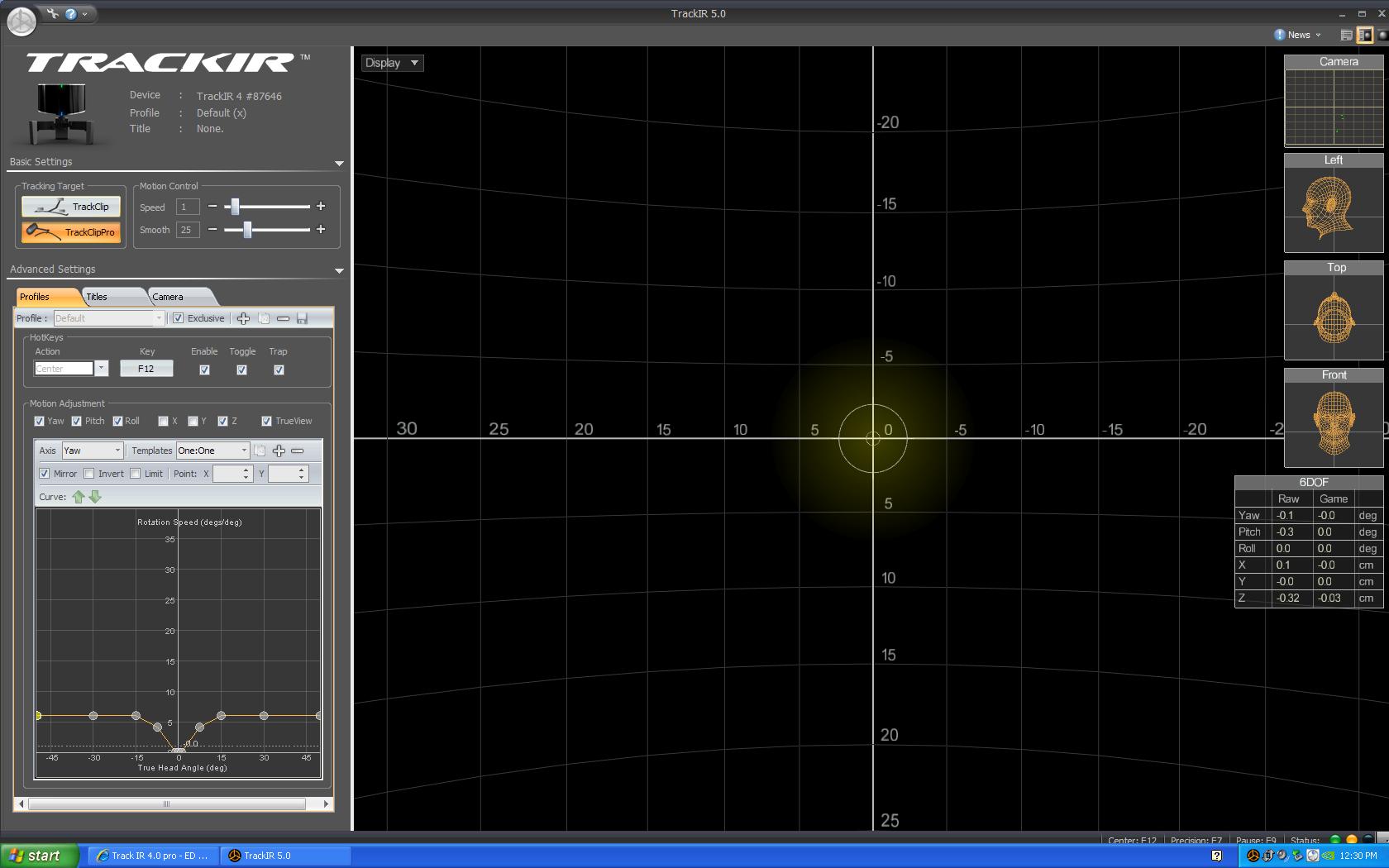Click the Front head view thumbnail

click(1333, 424)
